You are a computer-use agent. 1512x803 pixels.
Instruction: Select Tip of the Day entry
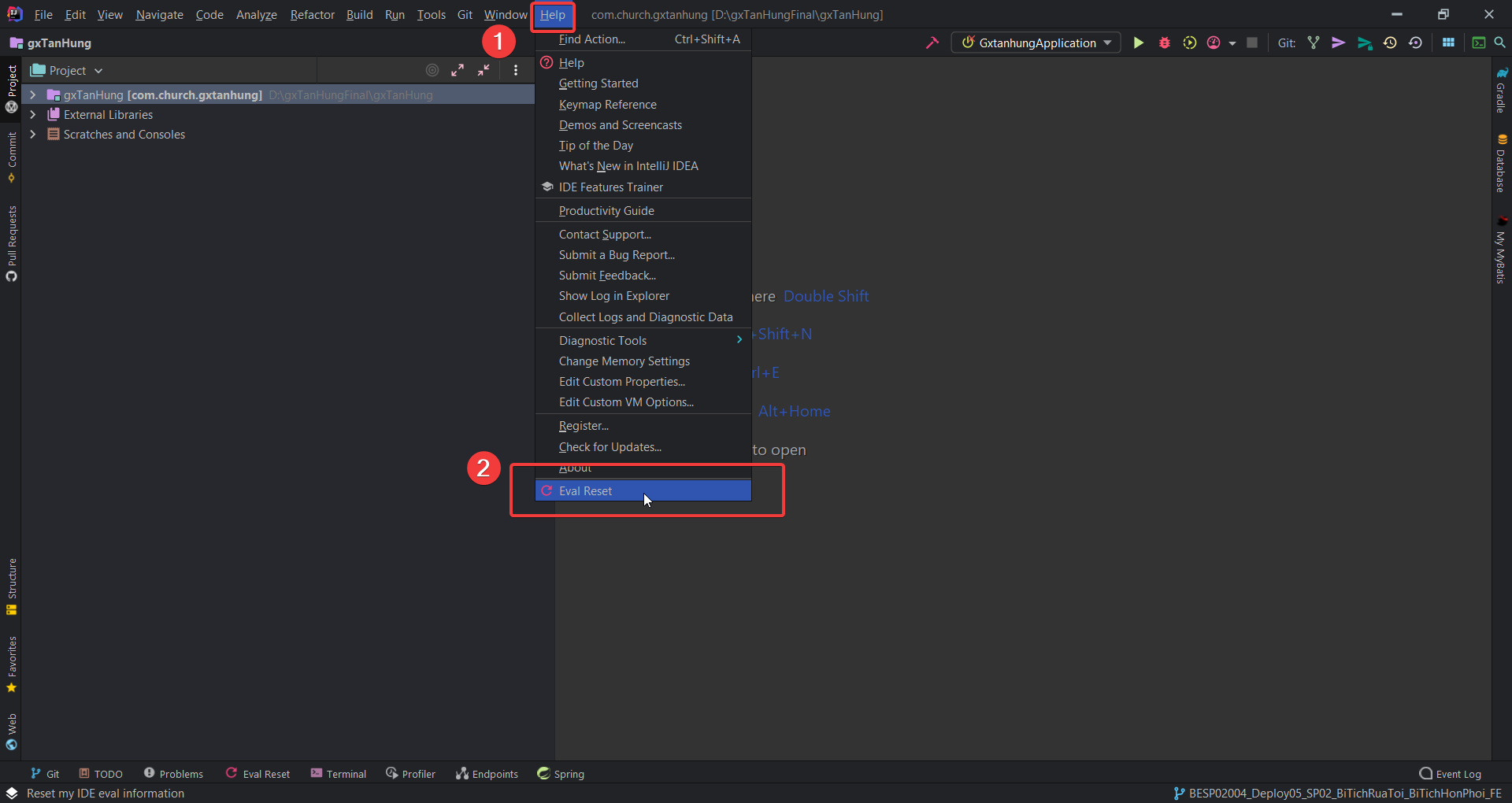[x=643, y=146]
